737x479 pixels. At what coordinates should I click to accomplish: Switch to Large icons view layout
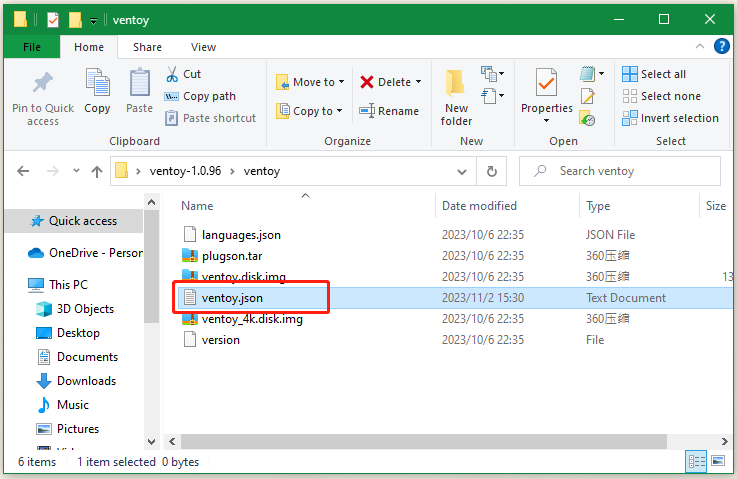(718, 461)
